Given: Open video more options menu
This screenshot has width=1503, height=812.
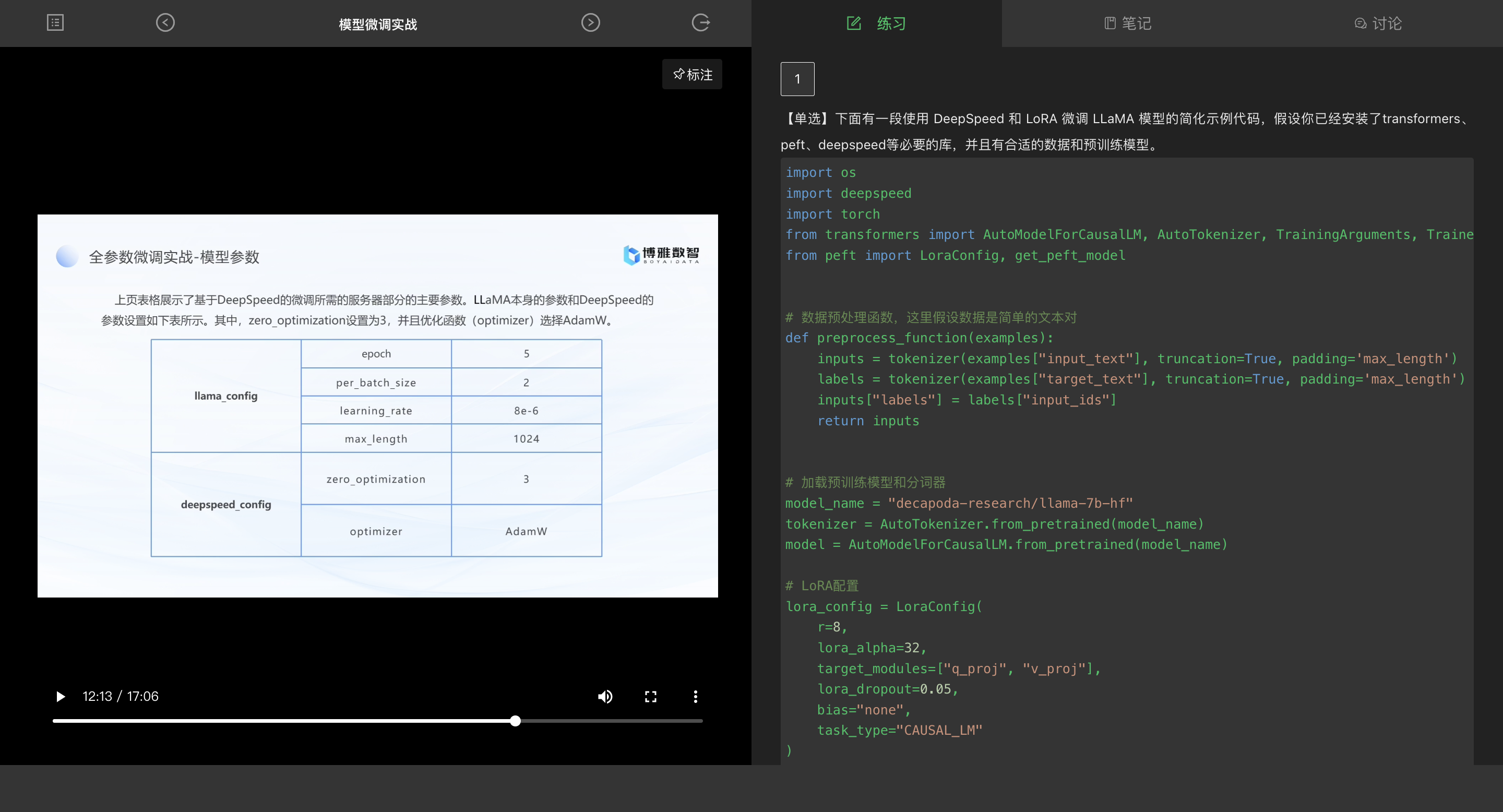Looking at the screenshot, I should coord(696,697).
